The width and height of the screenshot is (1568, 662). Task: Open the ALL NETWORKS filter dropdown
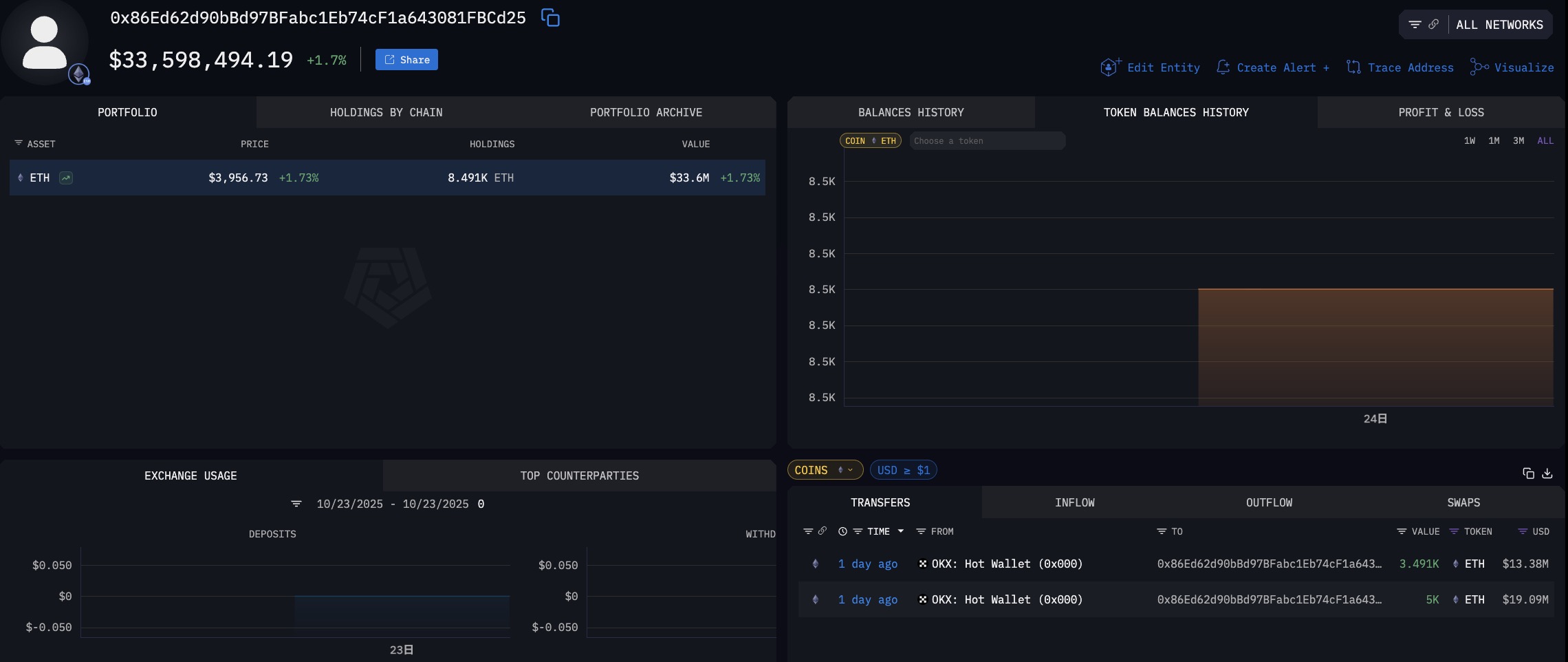click(x=1475, y=25)
